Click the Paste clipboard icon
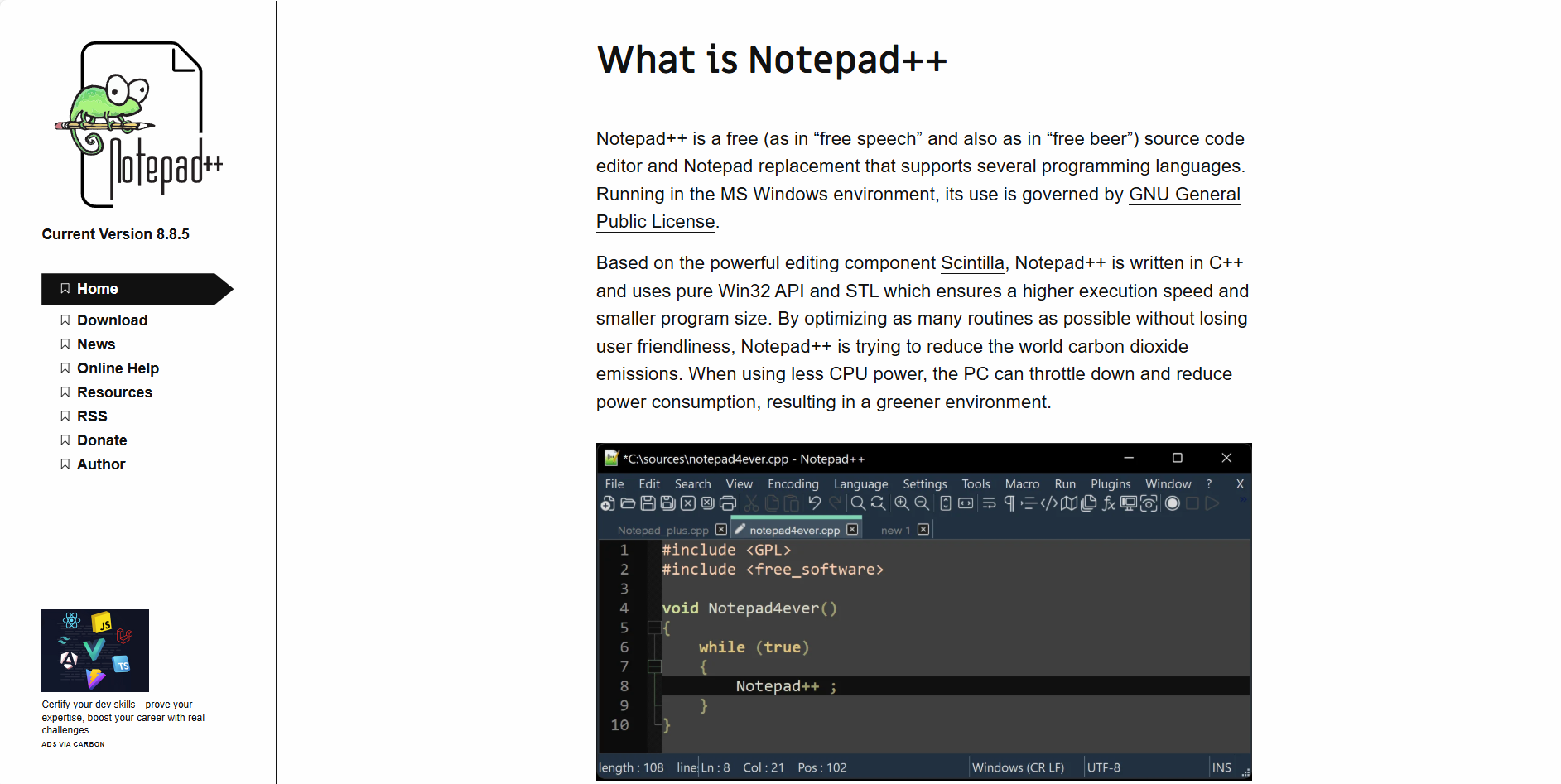The width and height of the screenshot is (1561, 784). click(x=792, y=503)
